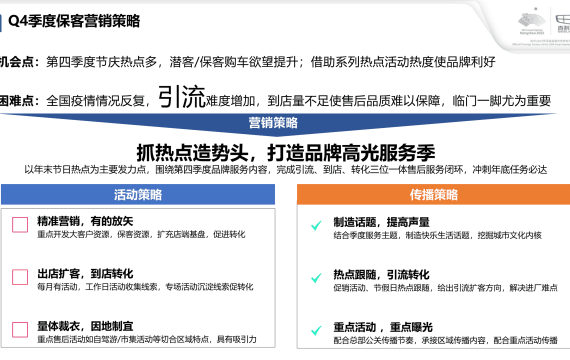Tick the checkbox beside 出店扩客，到店转化
The width and height of the screenshot is (570, 360).
pos(20,277)
